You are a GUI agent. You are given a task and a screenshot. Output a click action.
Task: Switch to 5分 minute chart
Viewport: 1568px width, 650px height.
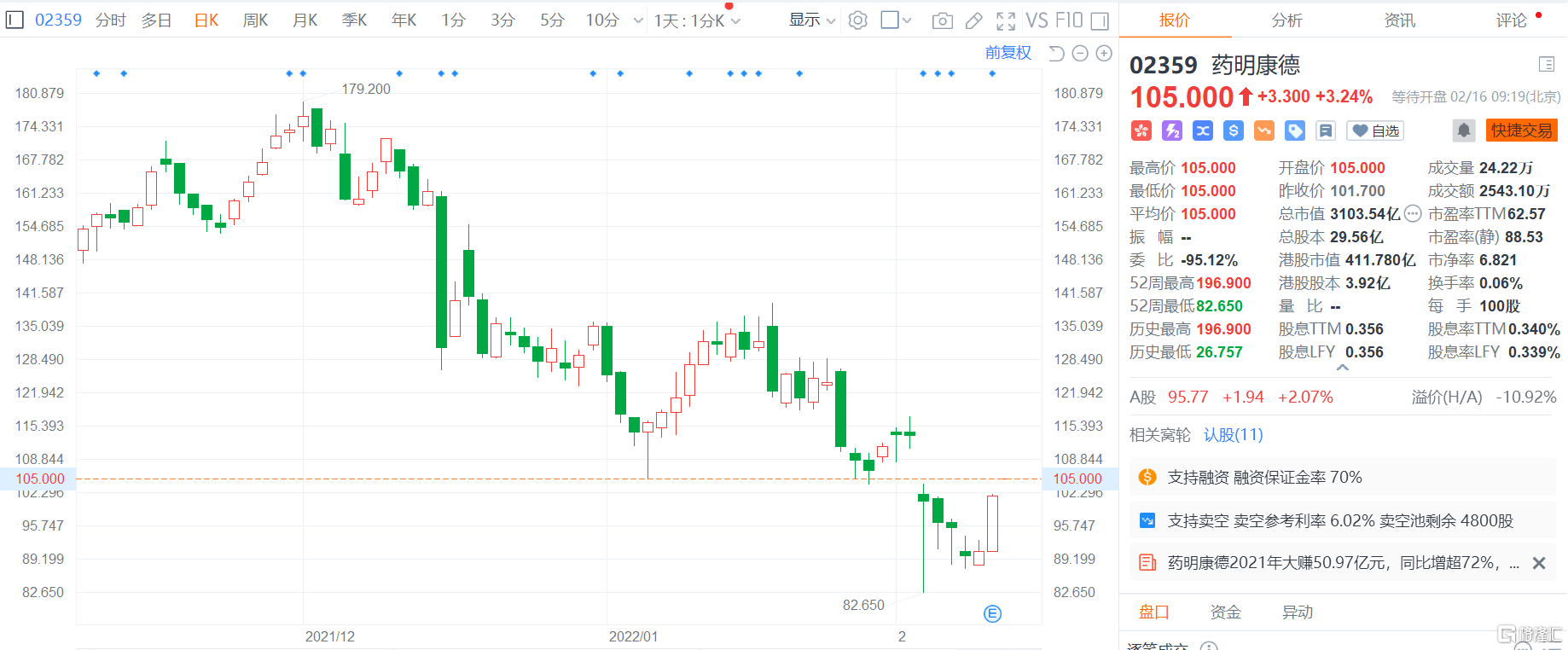click(x=553, y=20)
